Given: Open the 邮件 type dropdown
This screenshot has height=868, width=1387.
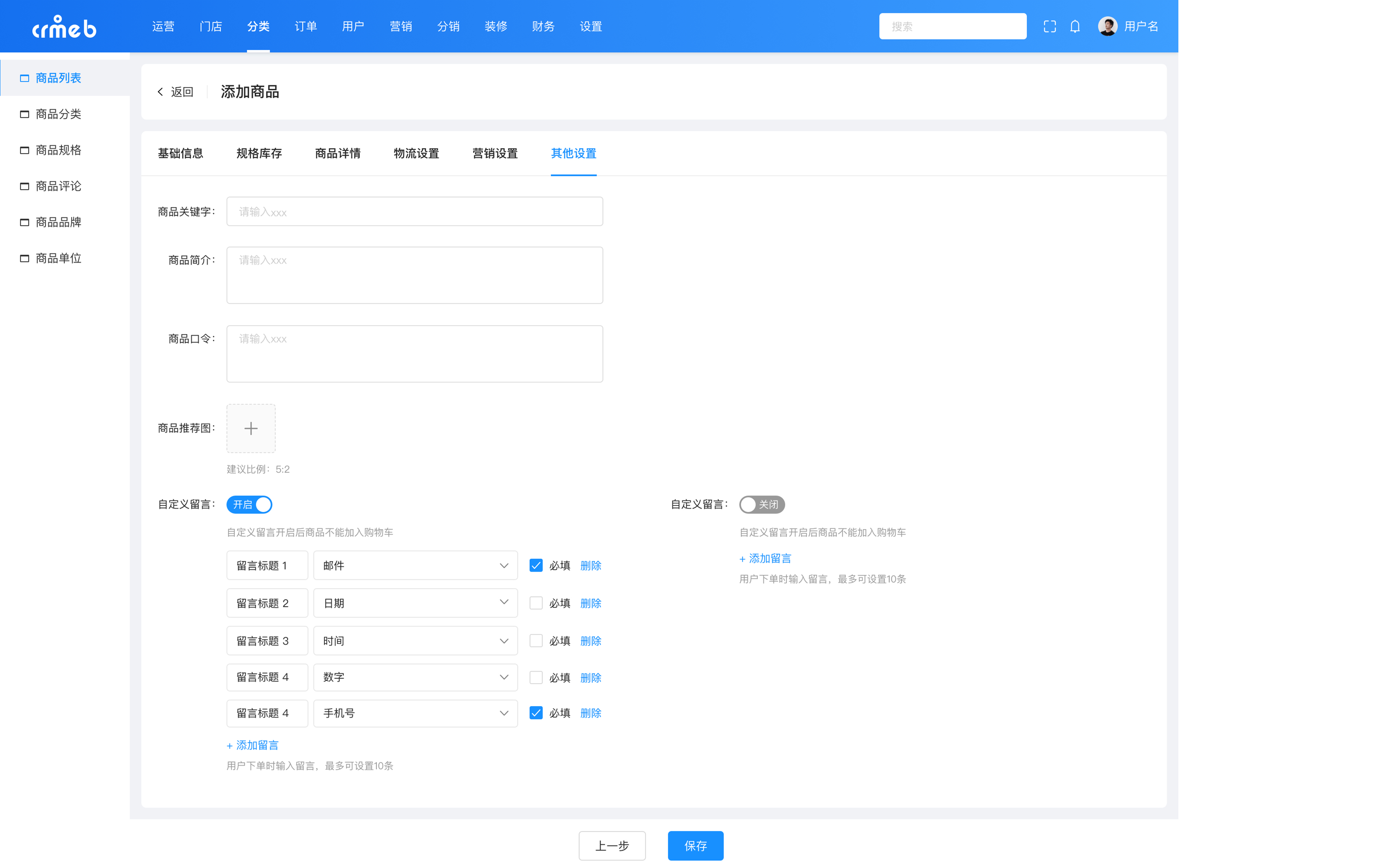Looking at the screenshot, I should coord(416,566).
